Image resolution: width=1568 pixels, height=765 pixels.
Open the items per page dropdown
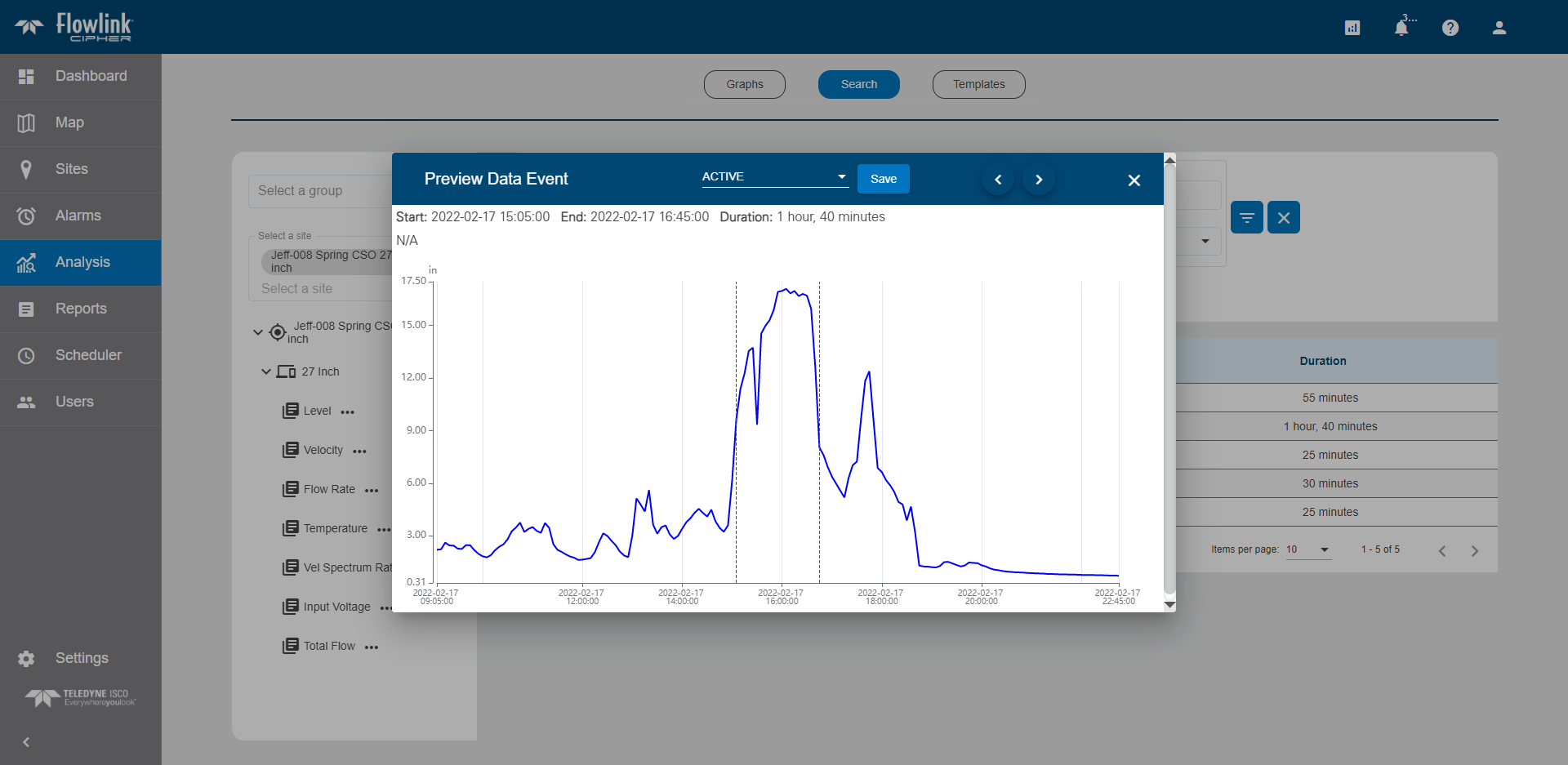1308,549
